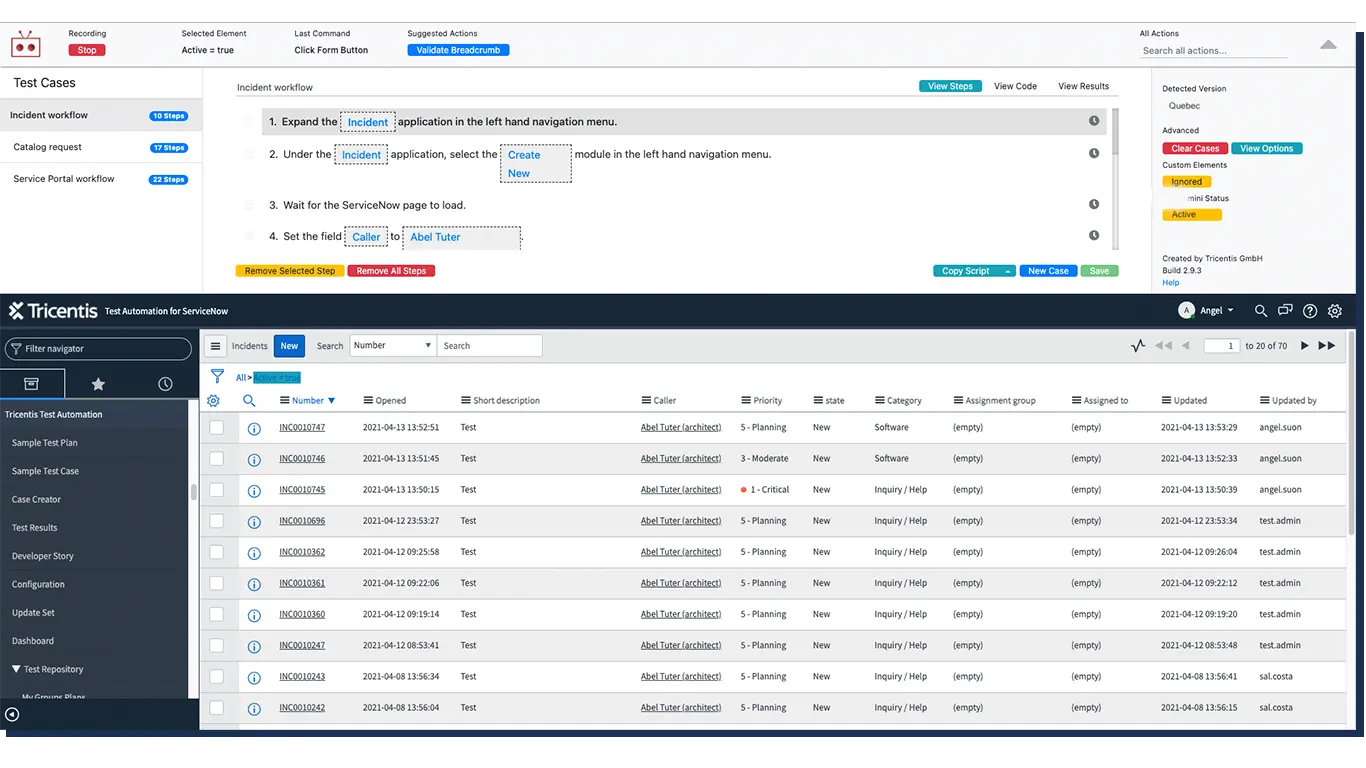
Task: Tick the checkbox for INC0010745
Action: [217, 489]
